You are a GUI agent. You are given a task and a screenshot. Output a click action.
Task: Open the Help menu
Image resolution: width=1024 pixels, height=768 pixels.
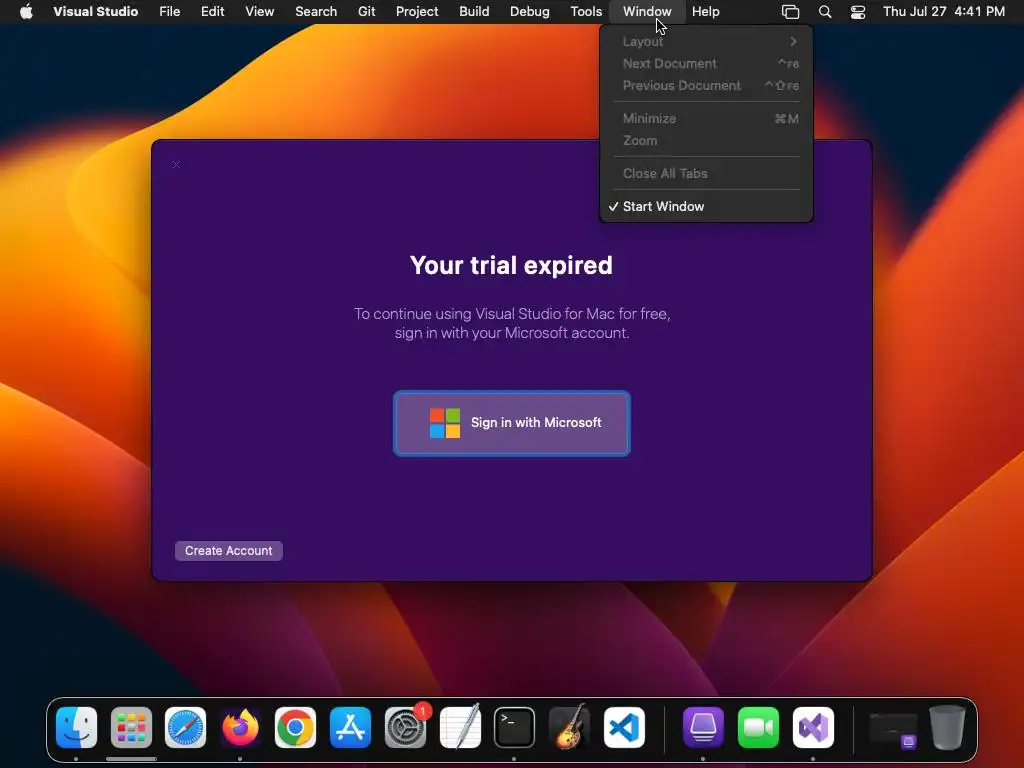point(705,11)
